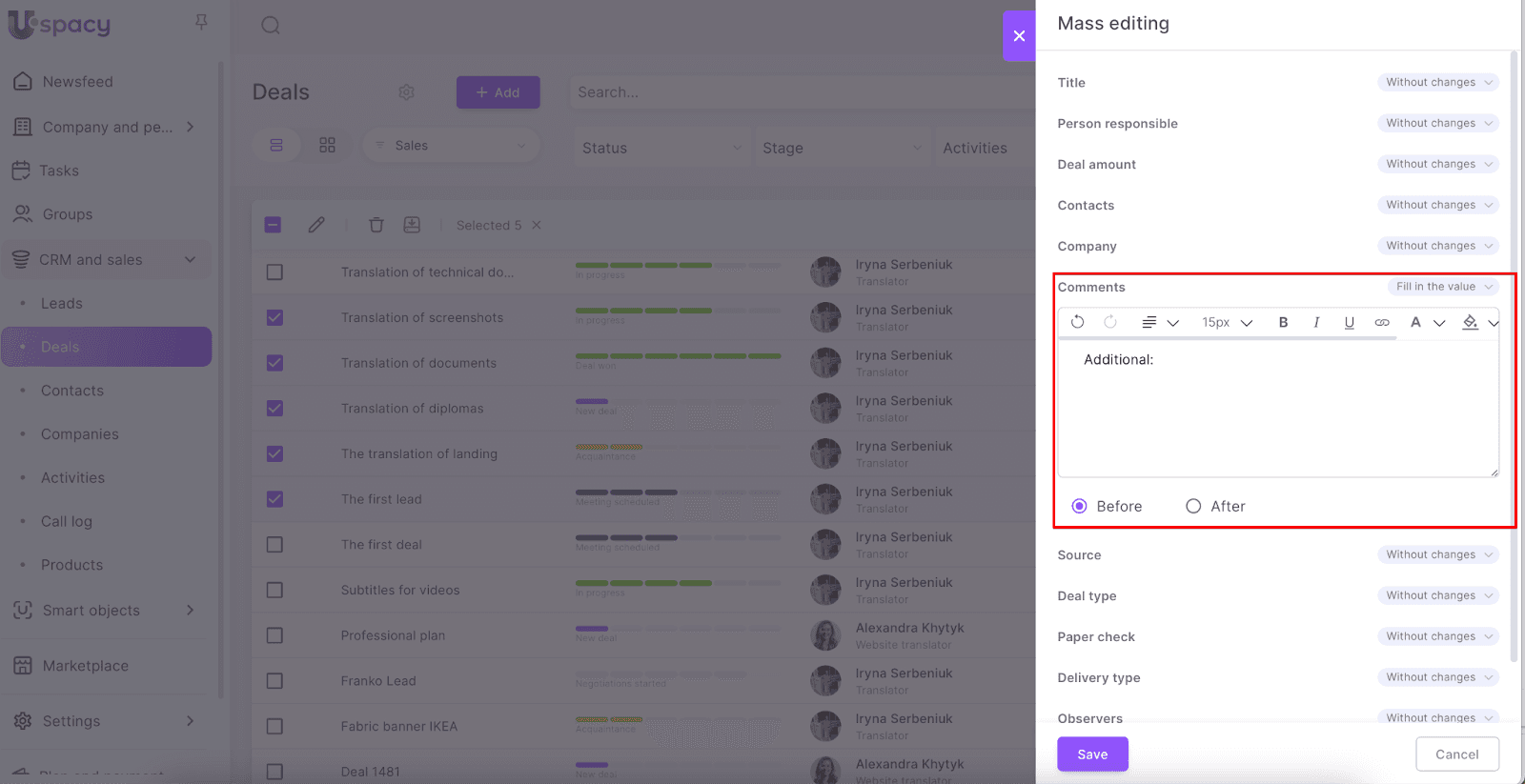
Task: Uncheck the Translation of screenshots checkbox
Action: click(274, 318)
